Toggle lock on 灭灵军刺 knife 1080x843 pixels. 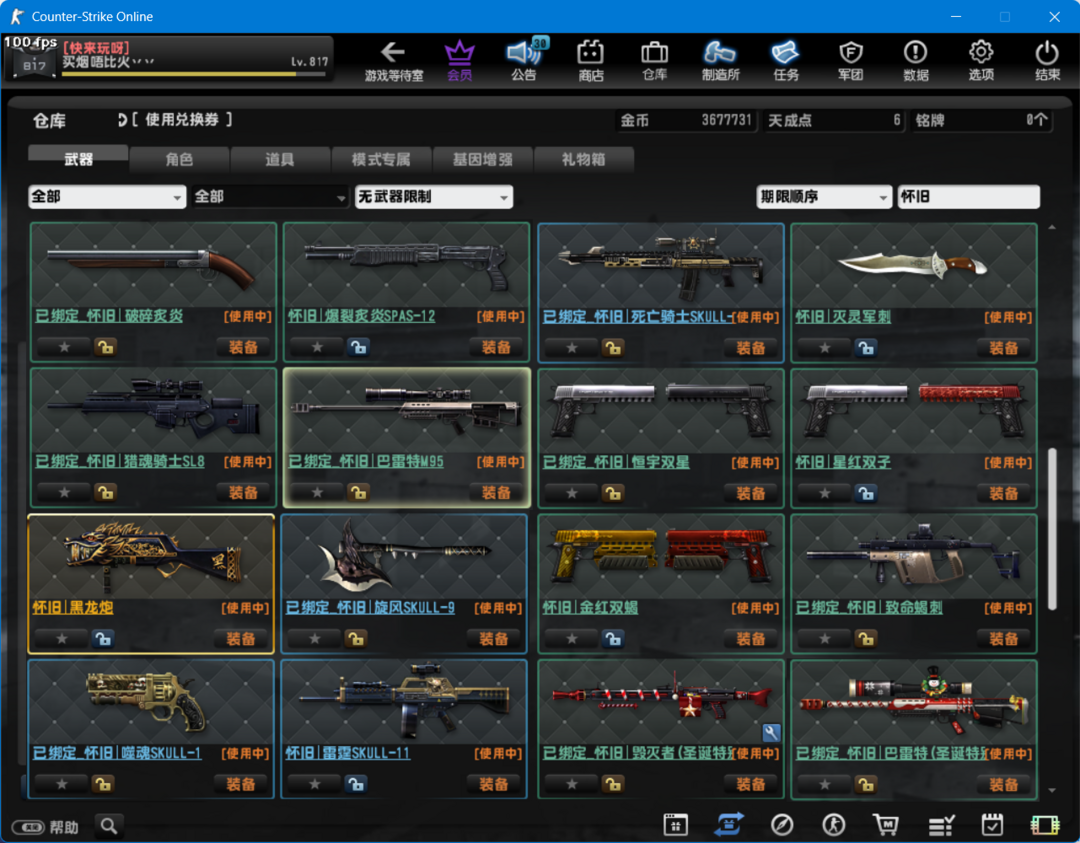(866, 347)
